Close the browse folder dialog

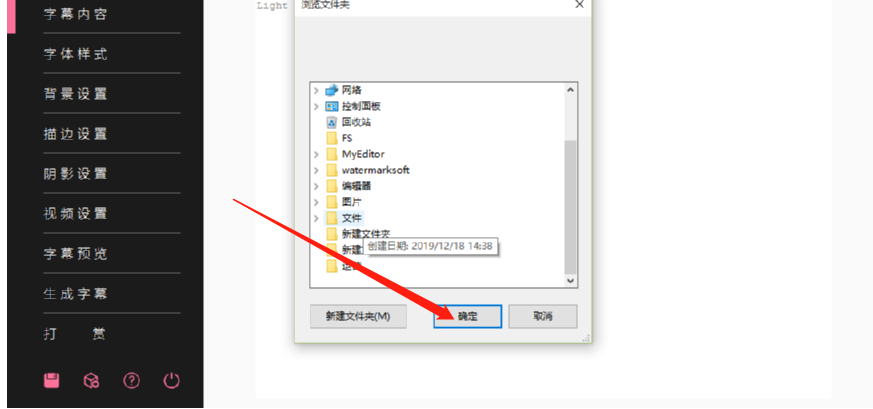click(579, 4)
